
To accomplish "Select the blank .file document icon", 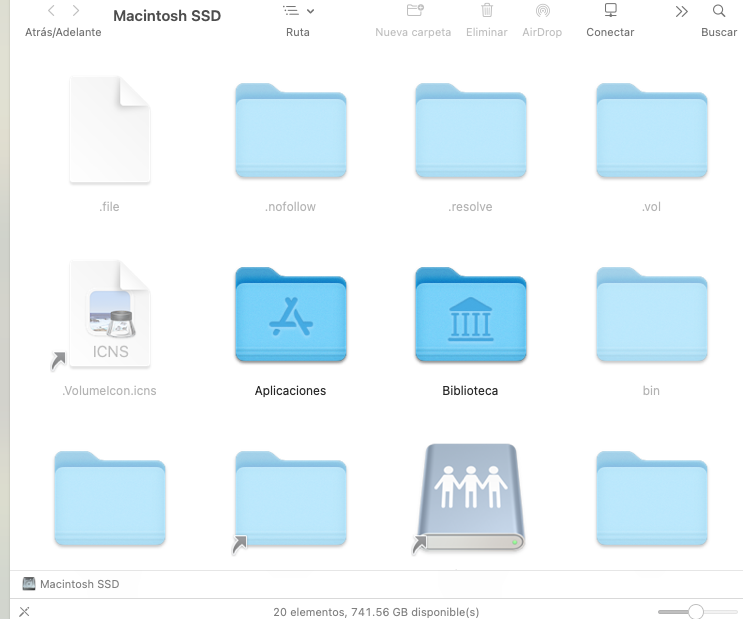I will [110, 130].
